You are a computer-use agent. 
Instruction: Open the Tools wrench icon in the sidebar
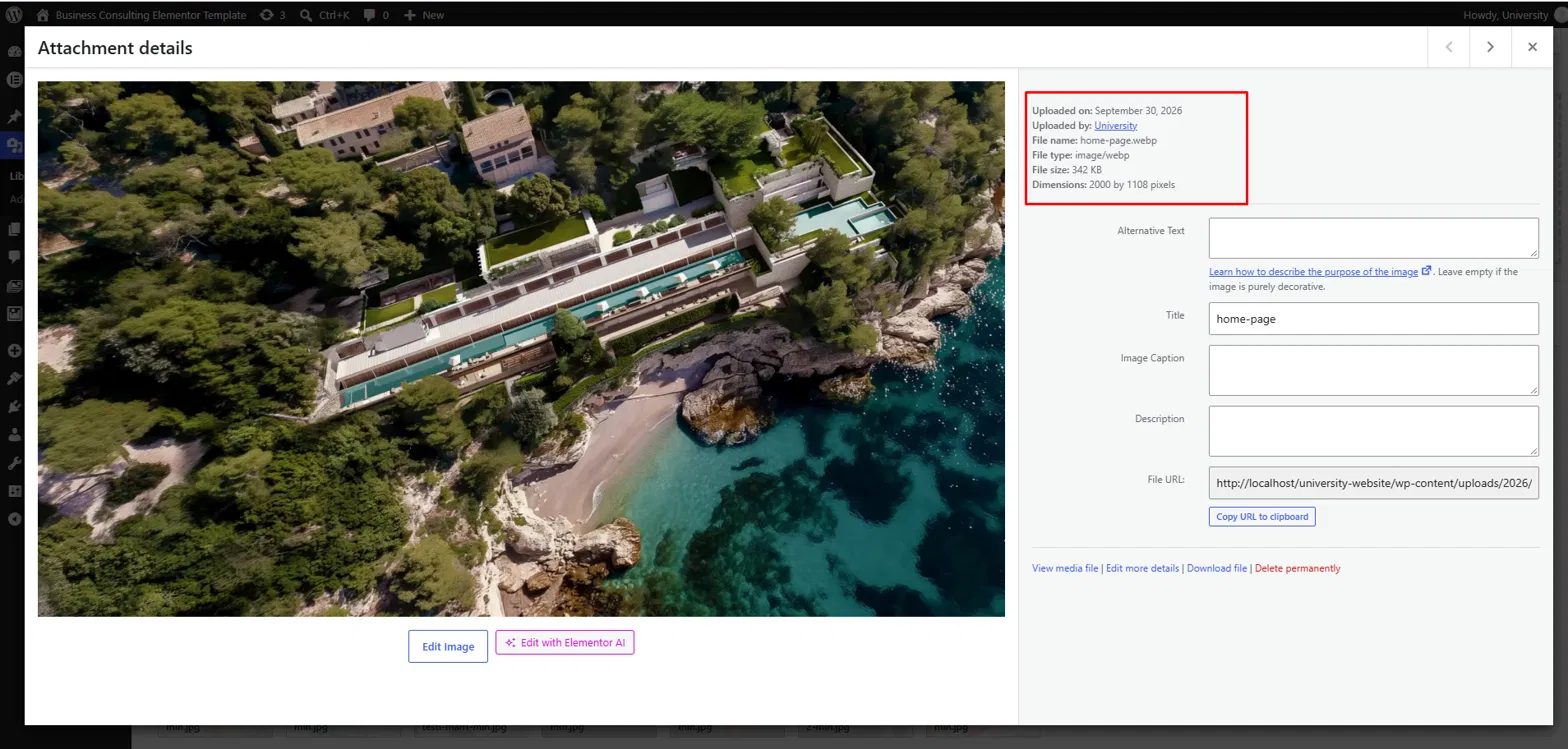point(14,463)
